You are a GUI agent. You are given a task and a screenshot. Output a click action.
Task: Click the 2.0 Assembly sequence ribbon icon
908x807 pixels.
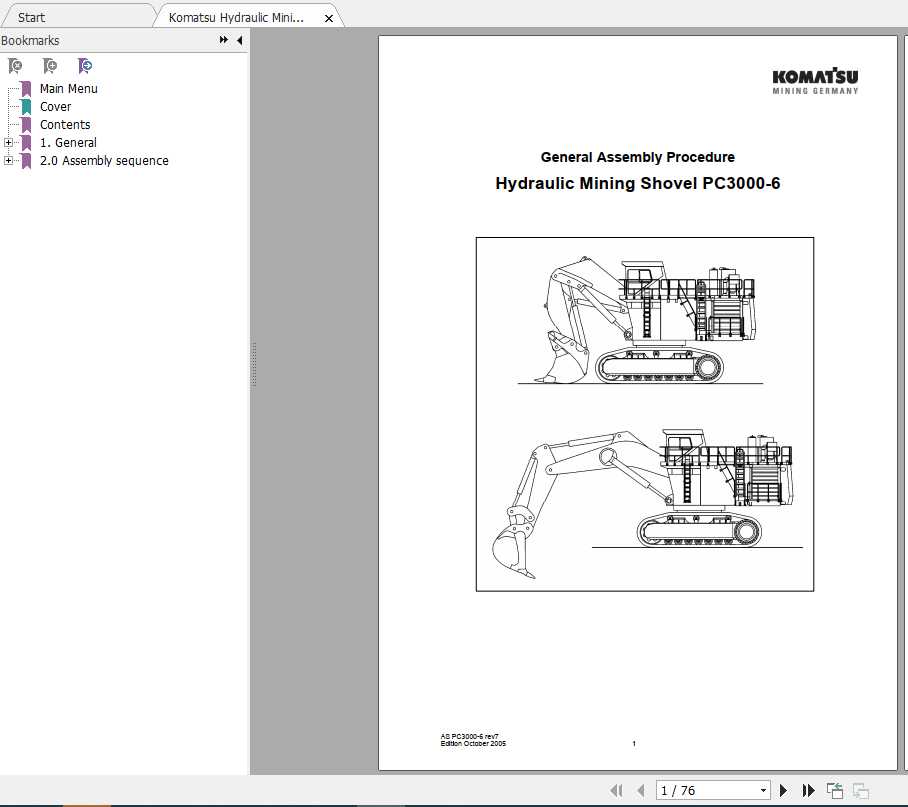[26, 160]
